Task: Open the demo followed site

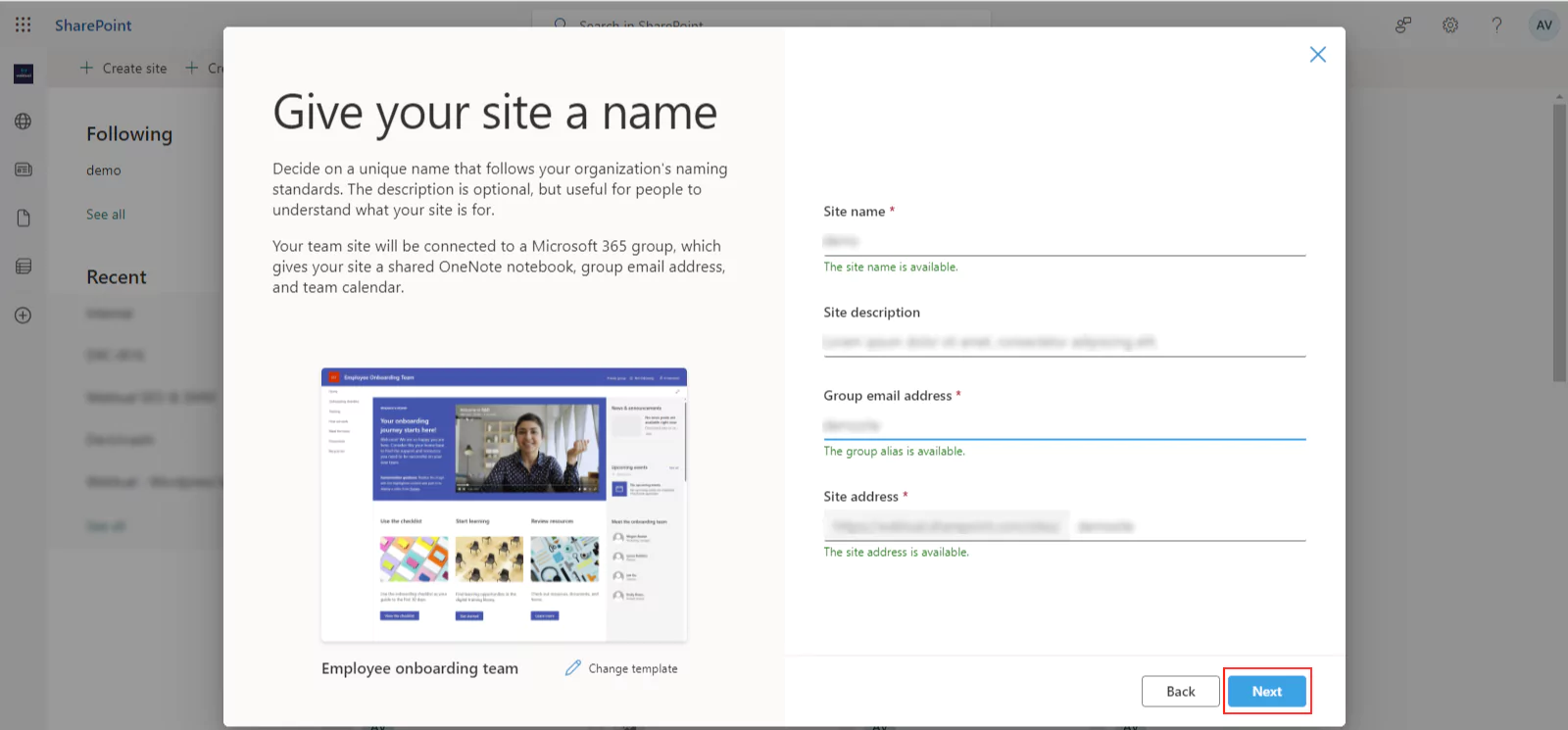Action: click(x=104, y=170)
